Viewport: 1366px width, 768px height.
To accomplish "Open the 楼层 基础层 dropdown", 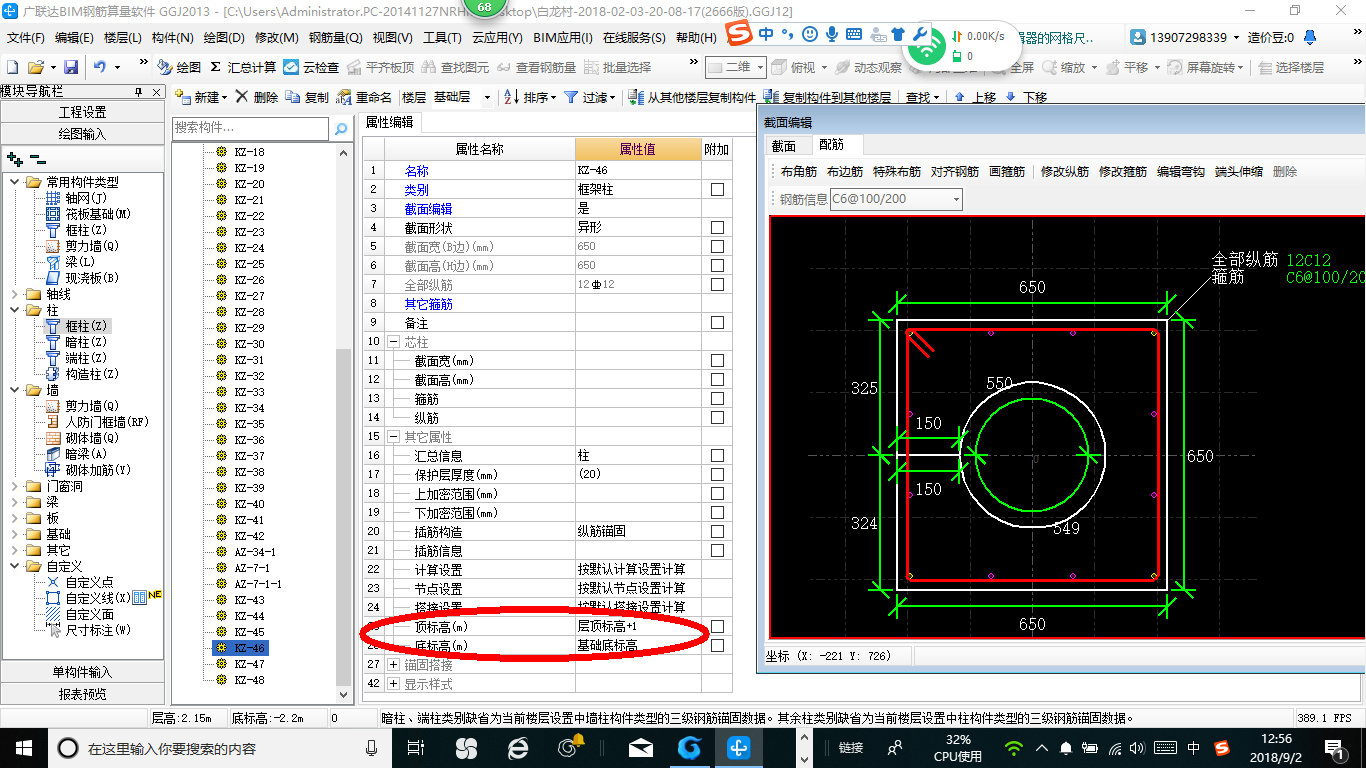I will click(x=487, y=97).
